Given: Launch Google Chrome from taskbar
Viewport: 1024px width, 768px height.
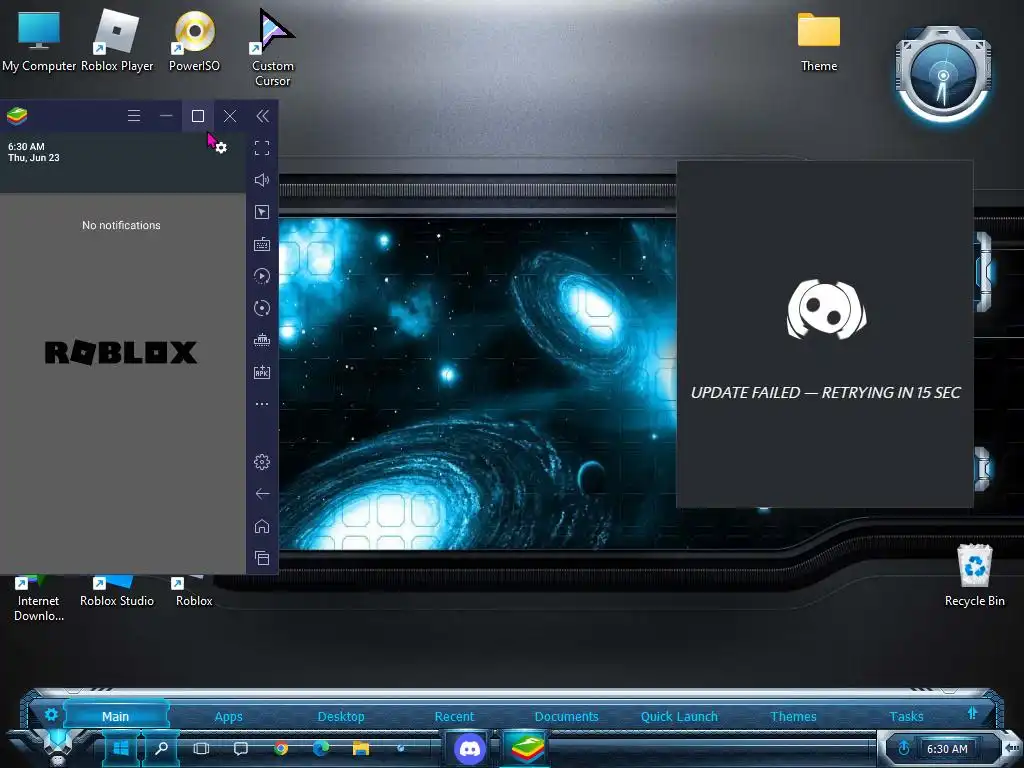Looking at the screenshot, I should (x=281, y=748).
